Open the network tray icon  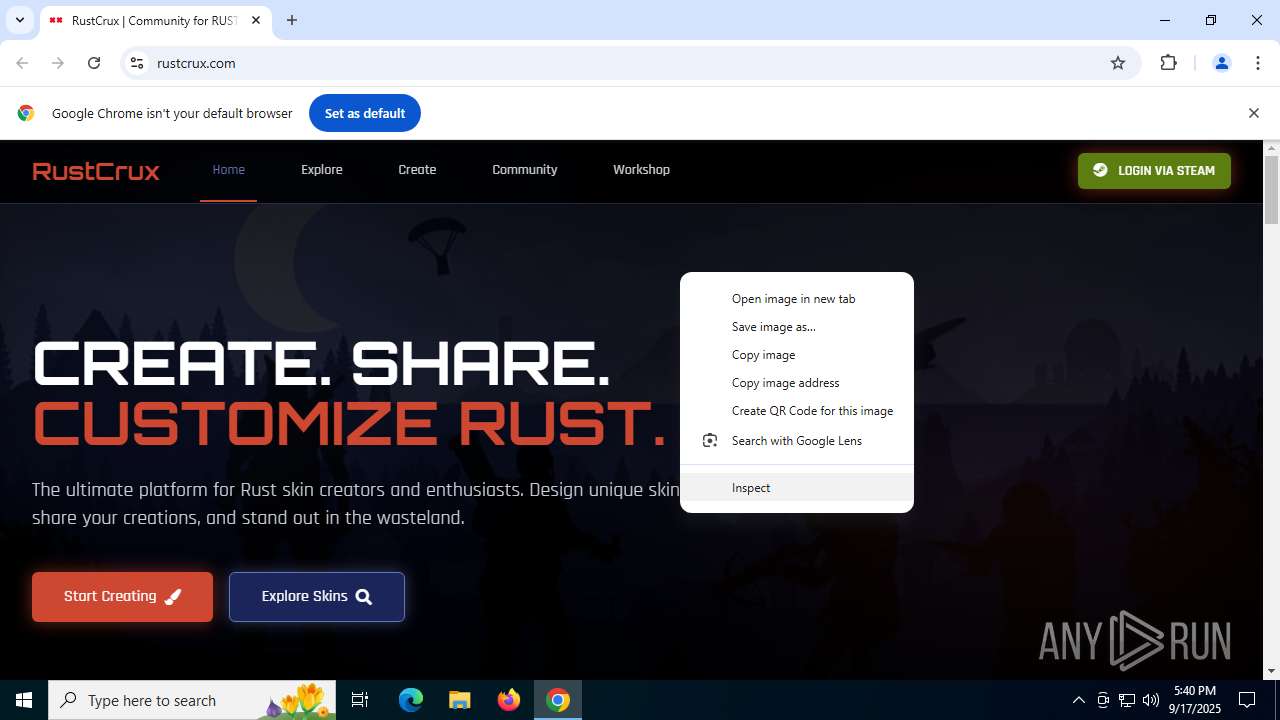click(x=1127, y=700)
